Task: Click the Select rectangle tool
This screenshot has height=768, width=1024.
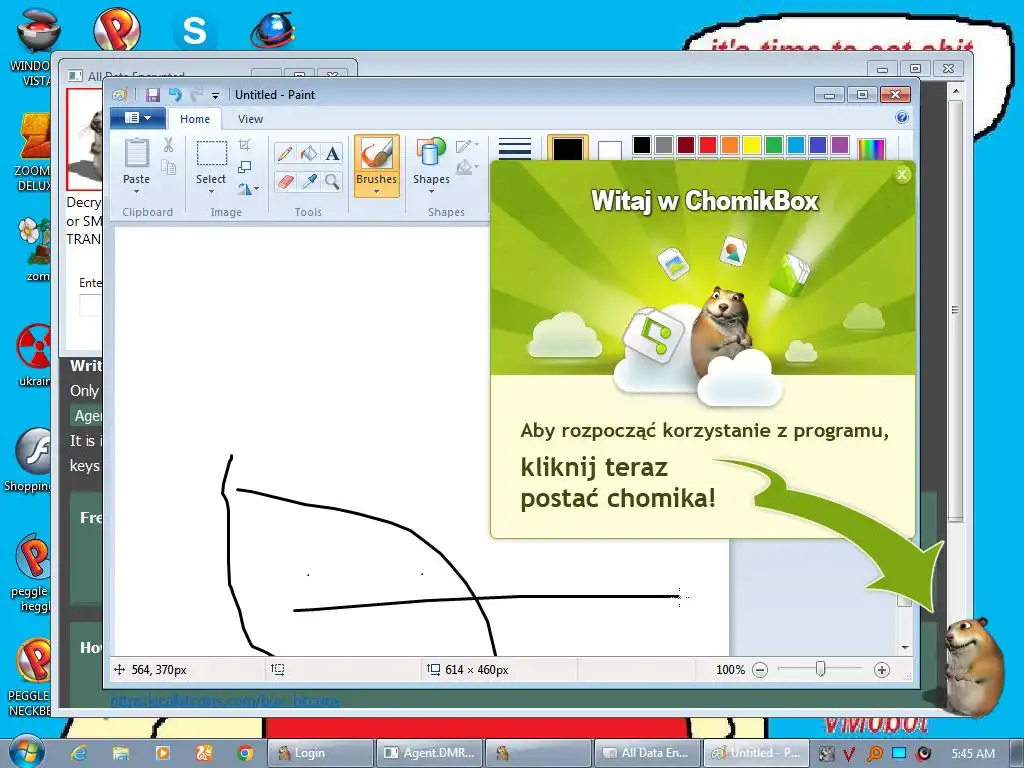Action: 212,153
